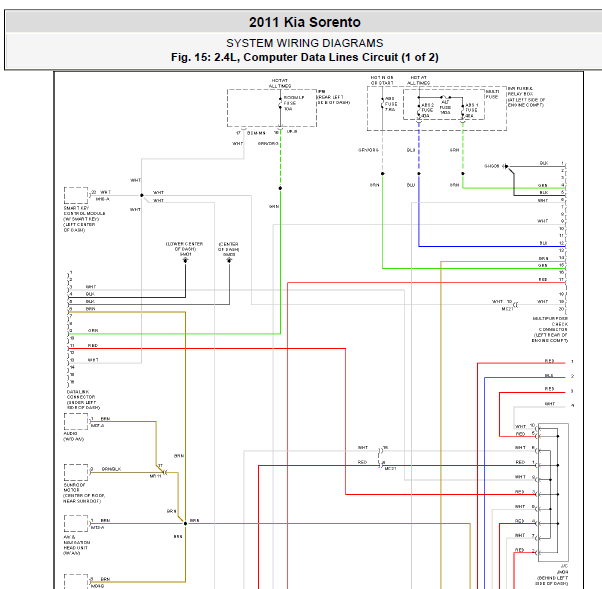Click the ABS 2 Fuse label
Screen dimensions: 602x589
427,110
